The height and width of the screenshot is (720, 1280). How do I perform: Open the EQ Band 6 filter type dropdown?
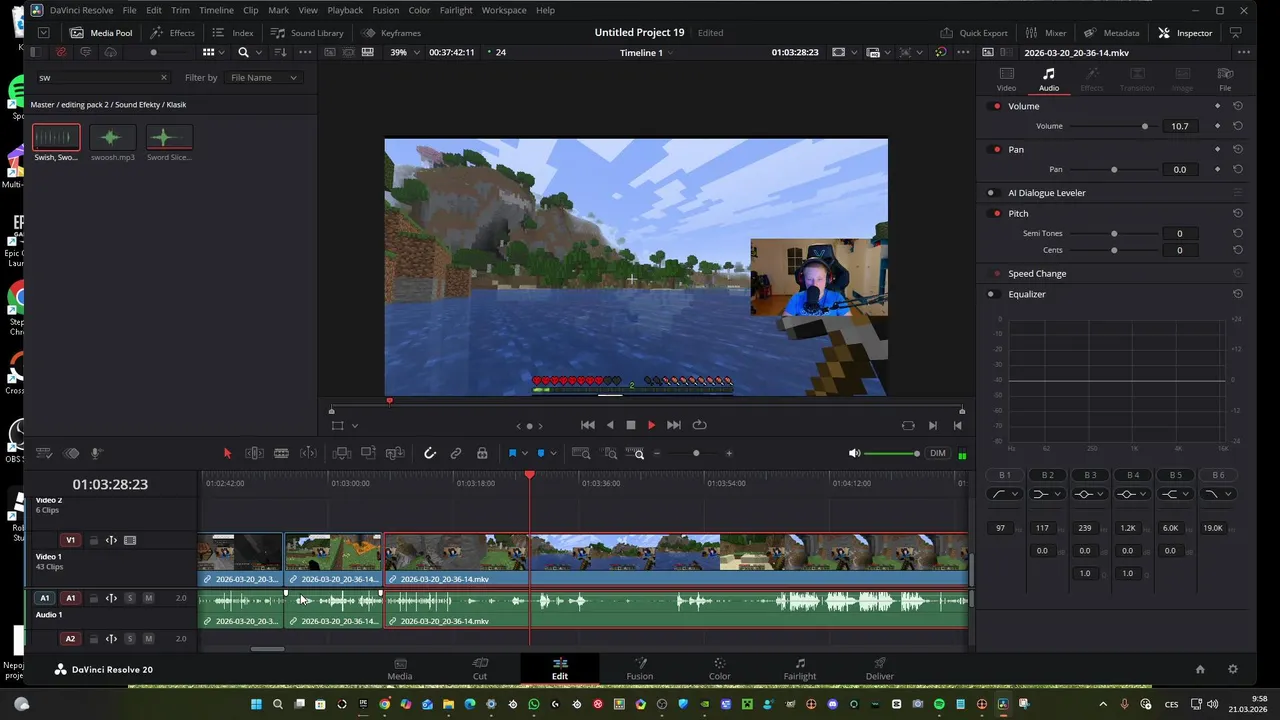click(1217, 494)
